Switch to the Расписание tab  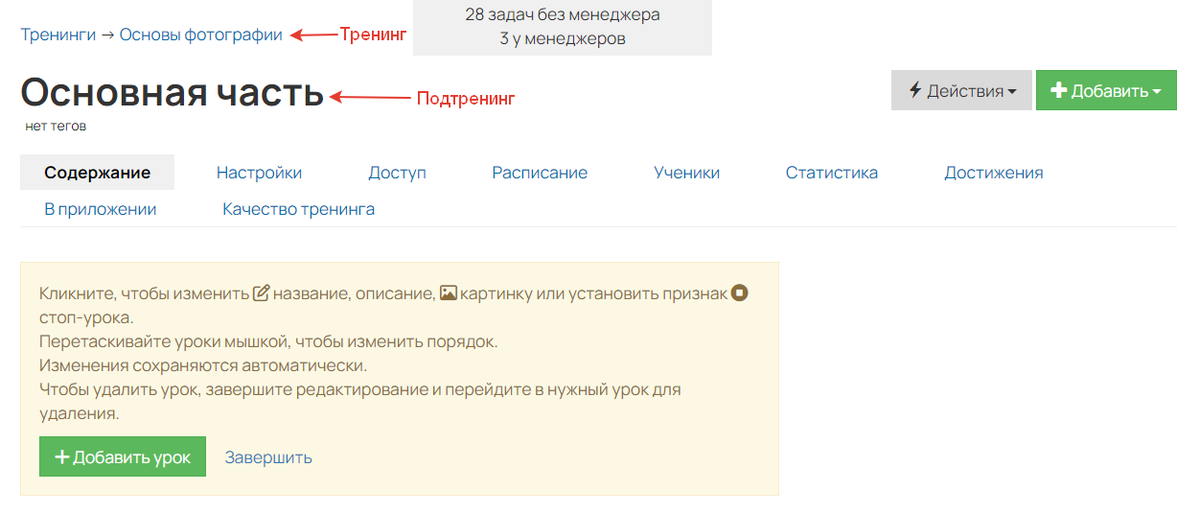pos(539,172)
